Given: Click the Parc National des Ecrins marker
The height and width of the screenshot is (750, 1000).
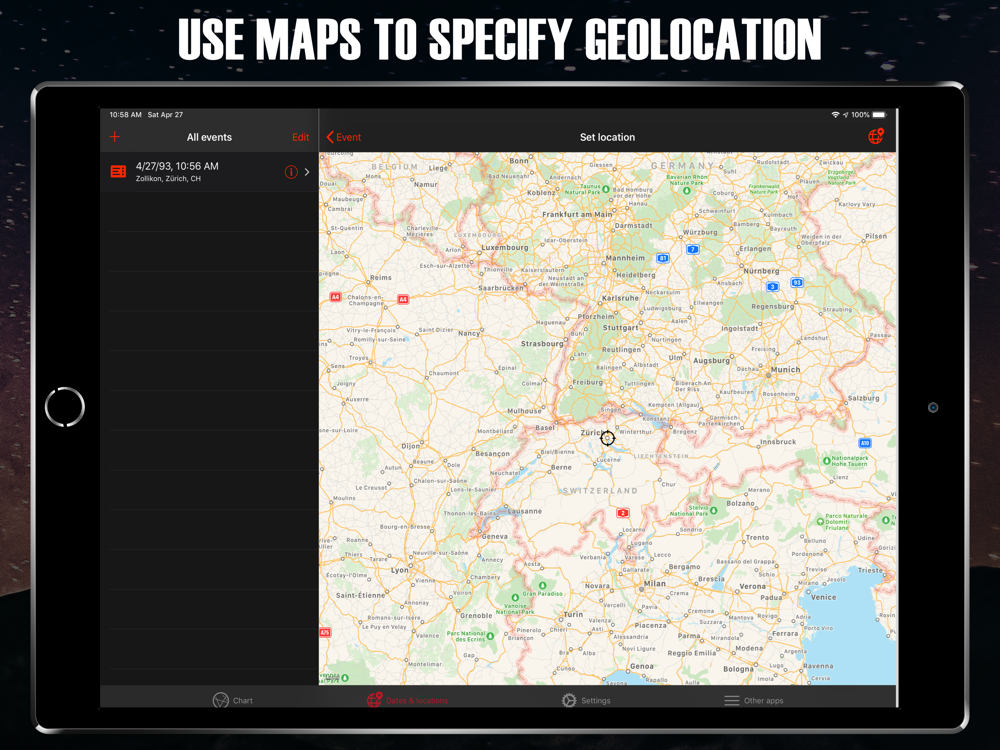Looking at the screenshot, I should tap(490, 636).
